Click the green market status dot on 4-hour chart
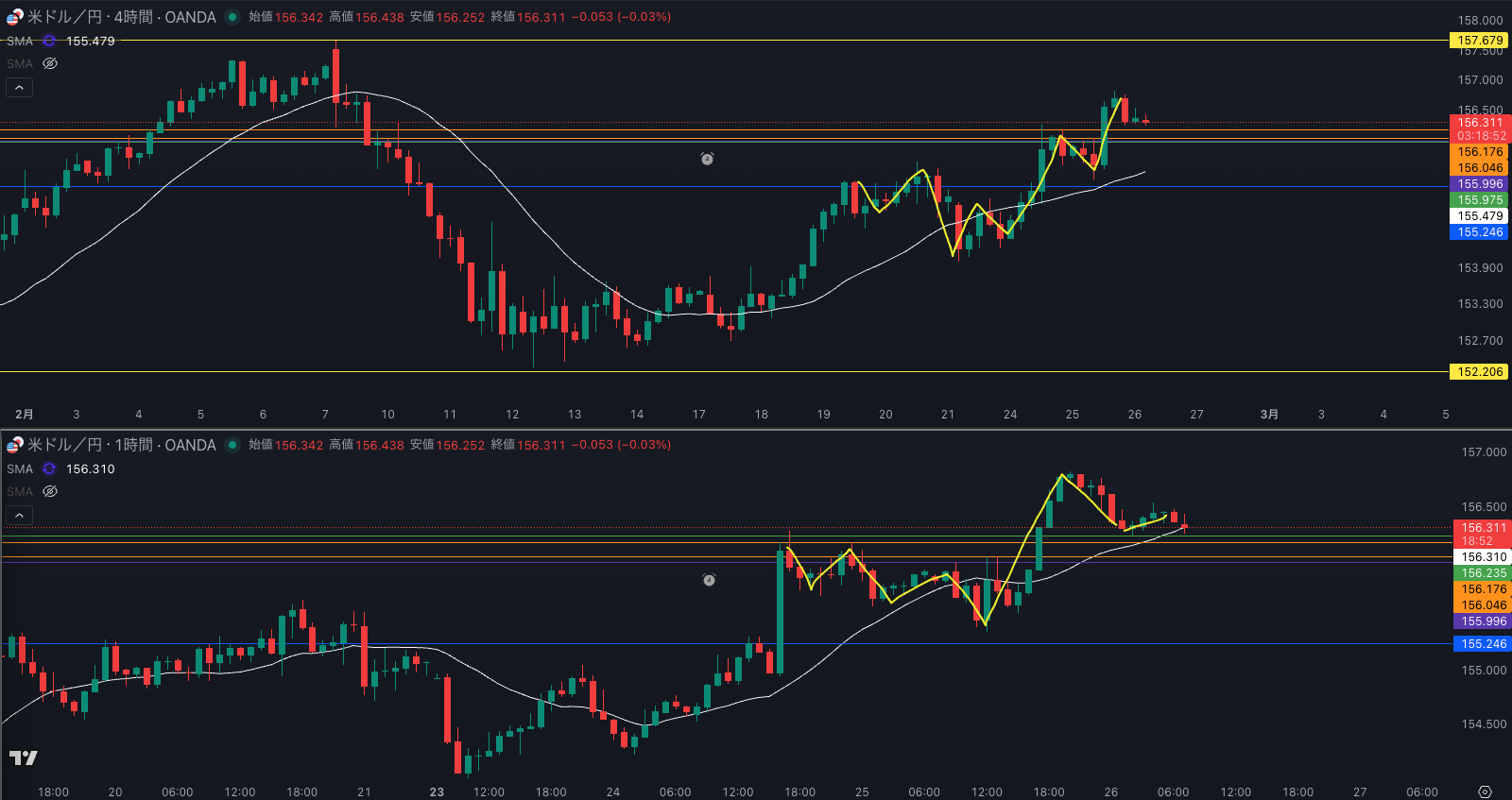1512x800 pixels. pos(232,17)
